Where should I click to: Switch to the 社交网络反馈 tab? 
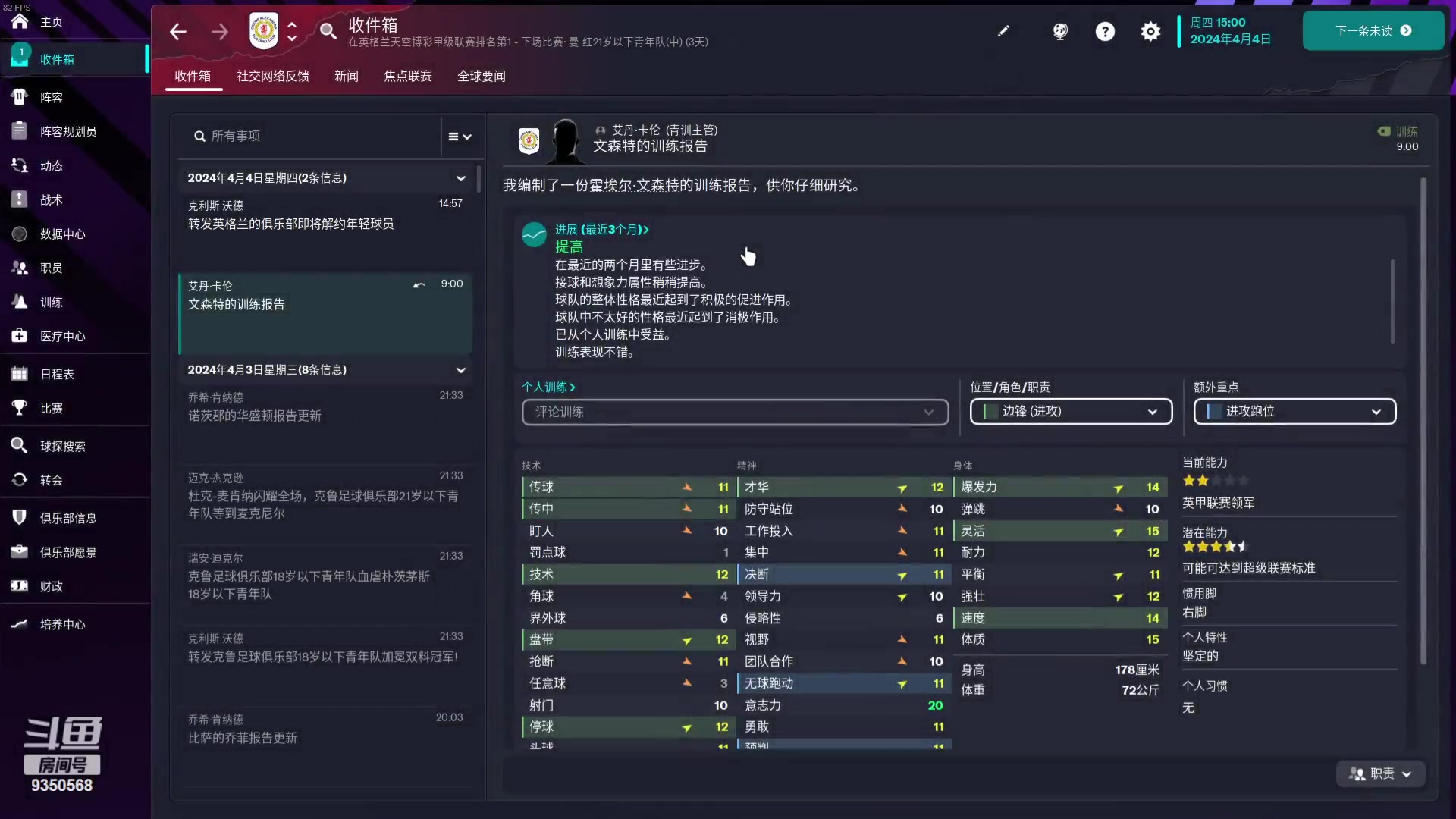click(x=272, y=76)
